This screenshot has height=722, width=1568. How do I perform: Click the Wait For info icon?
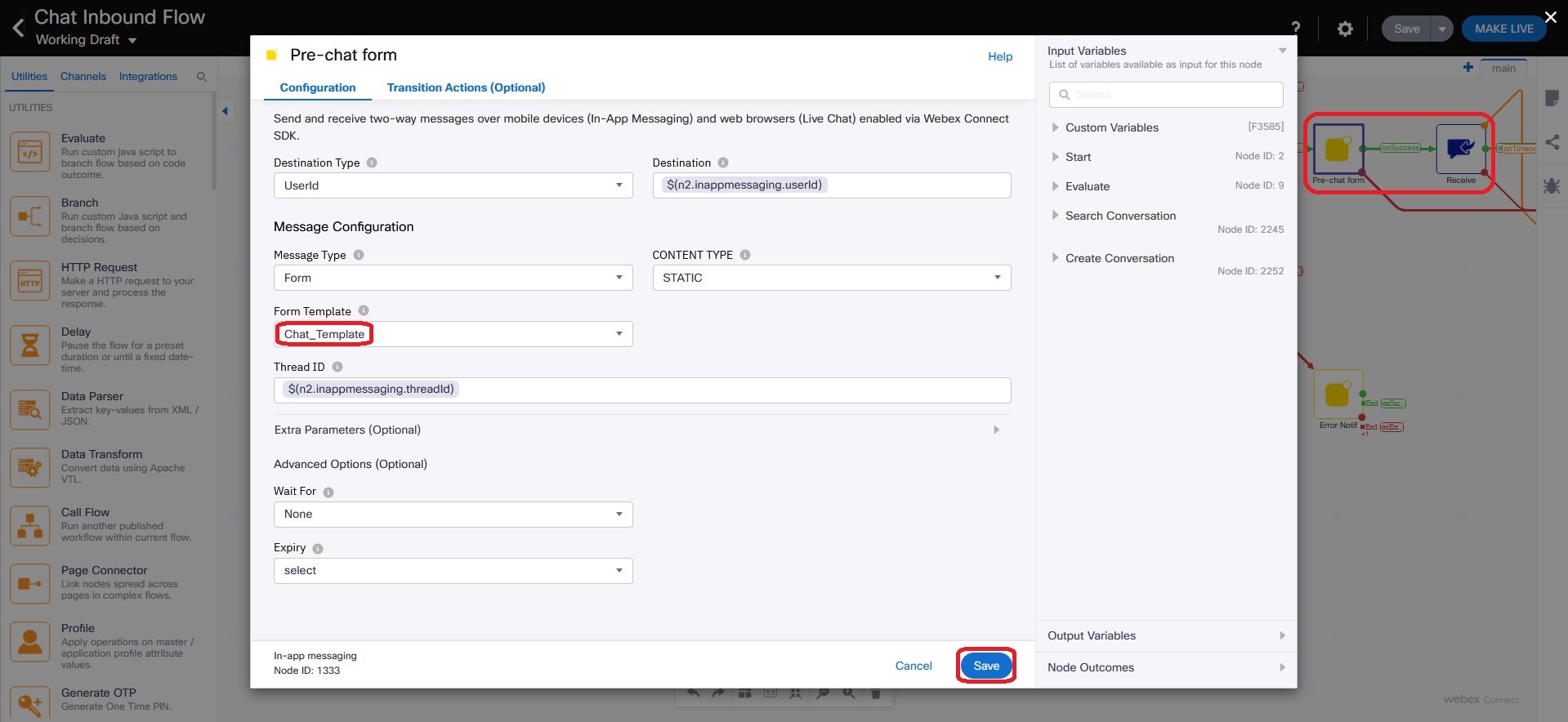point(328,492)
